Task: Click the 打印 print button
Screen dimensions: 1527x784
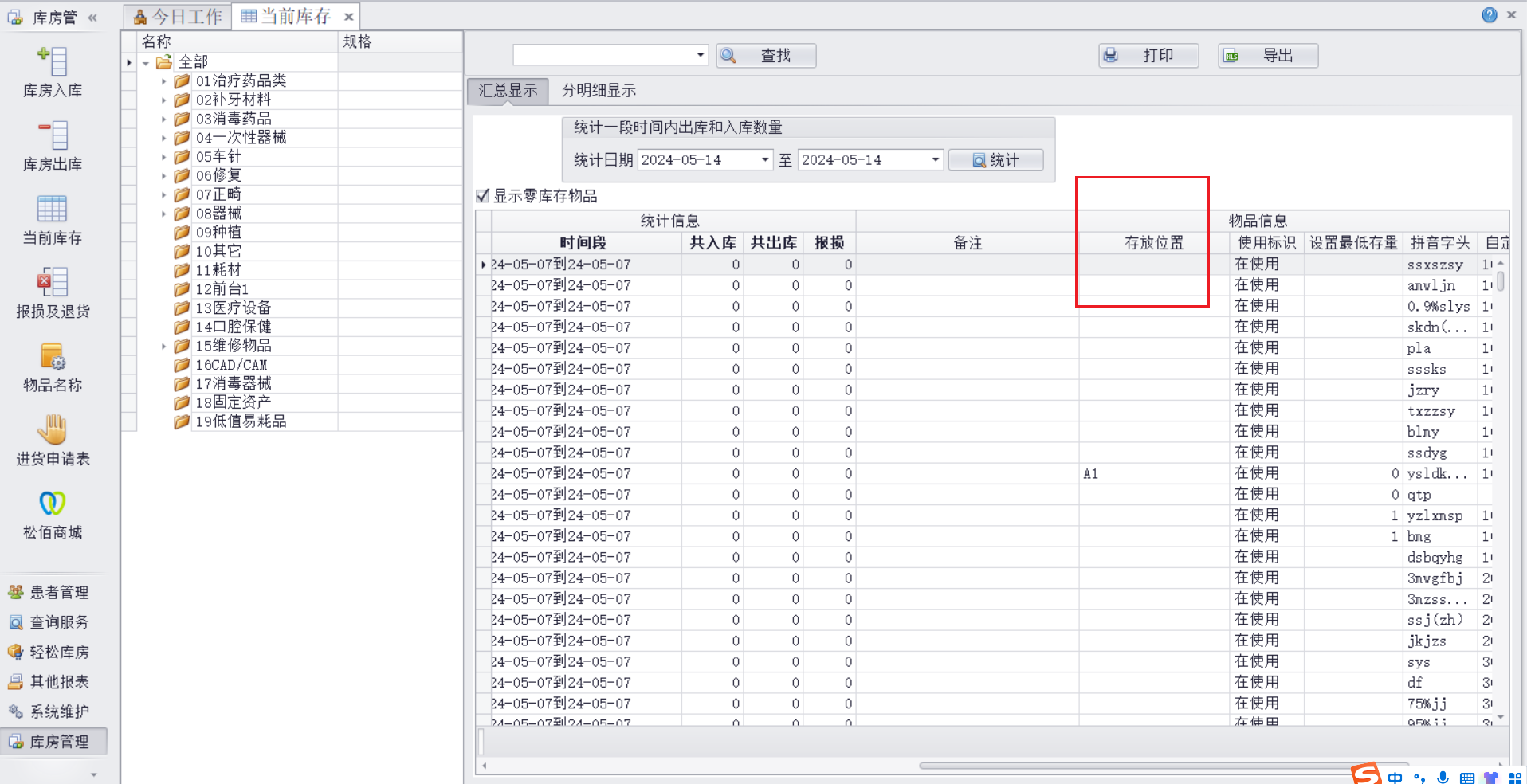Action: pyautogui.click(x=1148, y=56)
